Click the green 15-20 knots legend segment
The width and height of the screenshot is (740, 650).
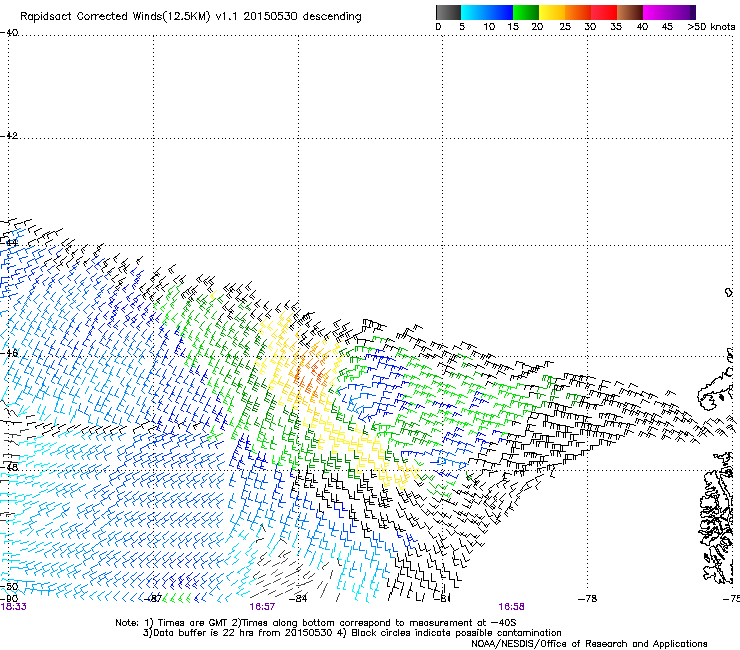(x=526, y=12)
